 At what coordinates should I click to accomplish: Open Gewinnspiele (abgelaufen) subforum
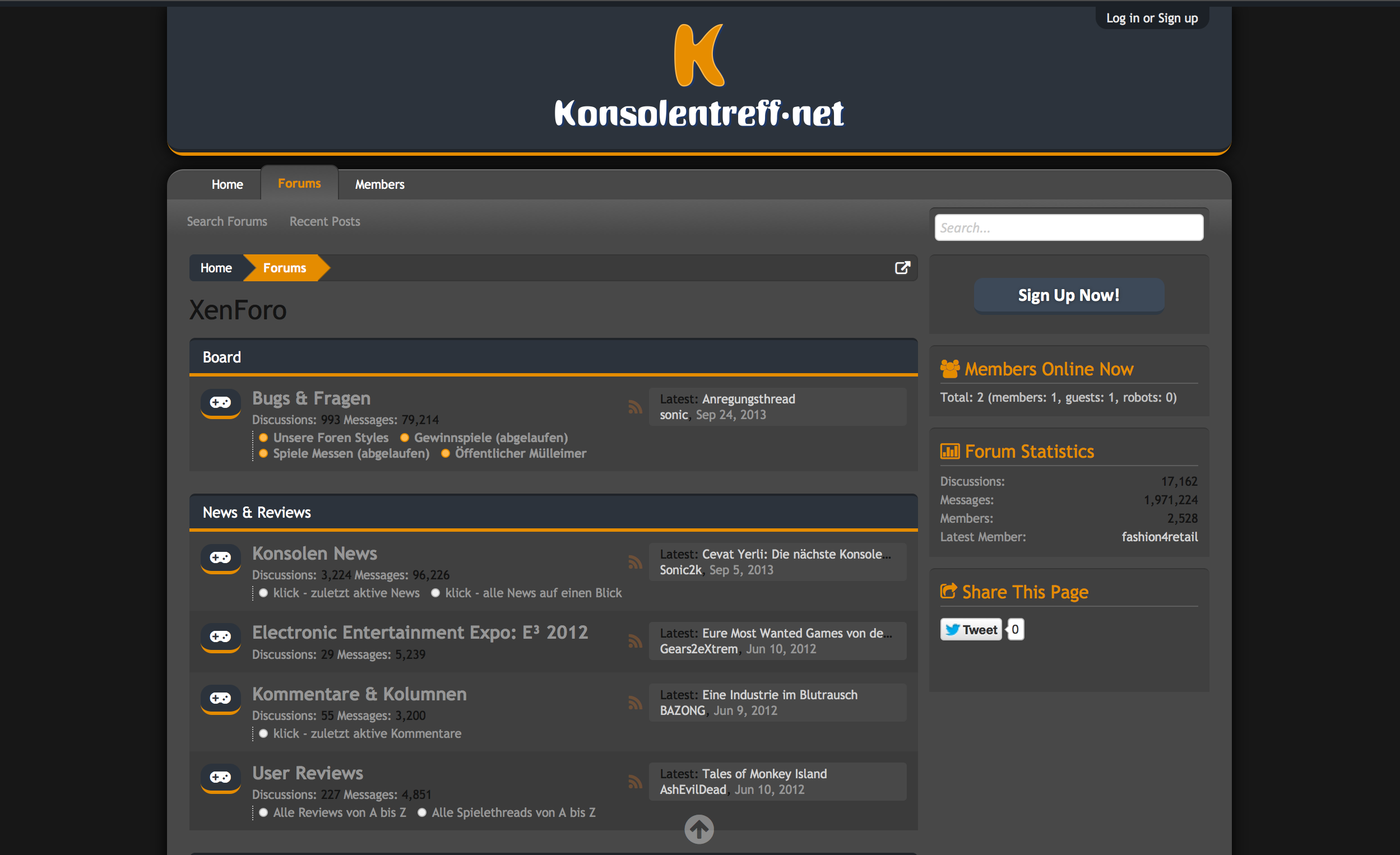[x=491, y=438]
